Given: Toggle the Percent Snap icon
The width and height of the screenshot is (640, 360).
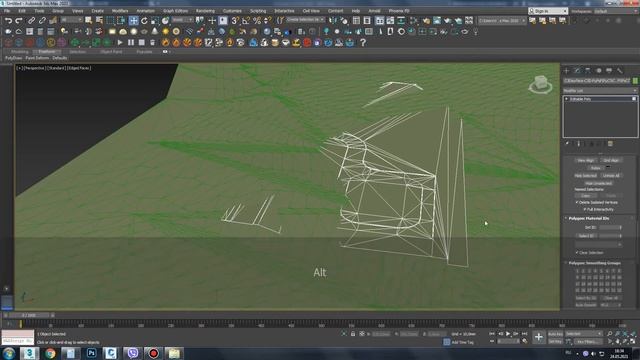Looking at the screenshot, I should 257,20.
